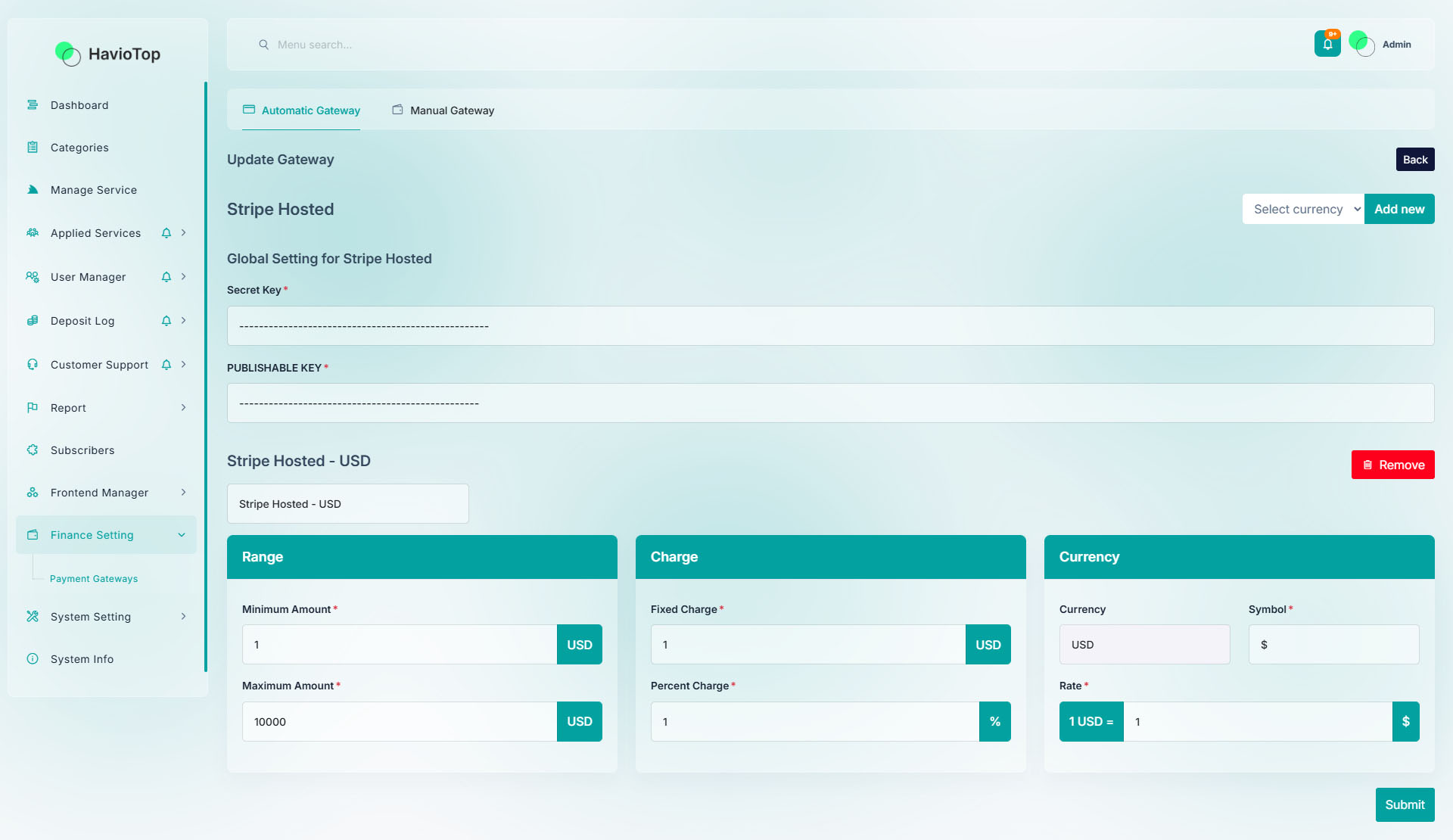Click the bell beside Customer Support
This screenshot has width=1453, height=840.
click(x=166, y=365)
